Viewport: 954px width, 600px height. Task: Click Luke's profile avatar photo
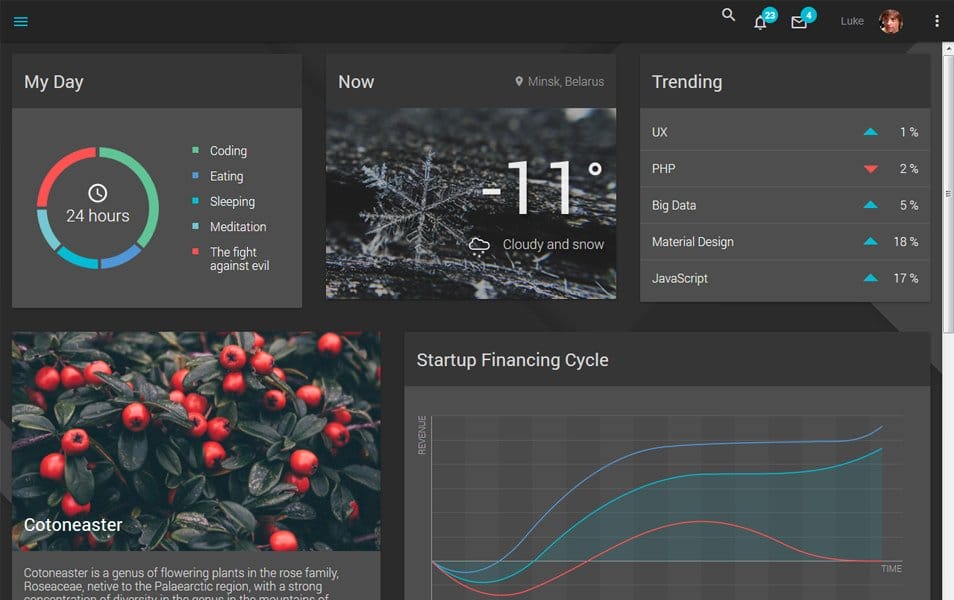coord(888,20)
